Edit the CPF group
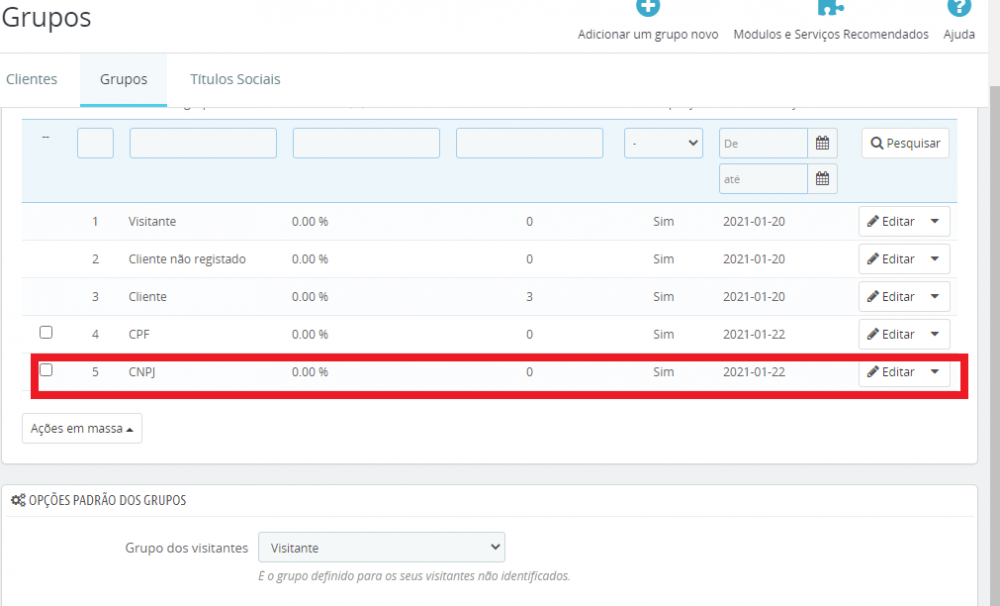The image size is (1000, 606). [x=891, y=334]
